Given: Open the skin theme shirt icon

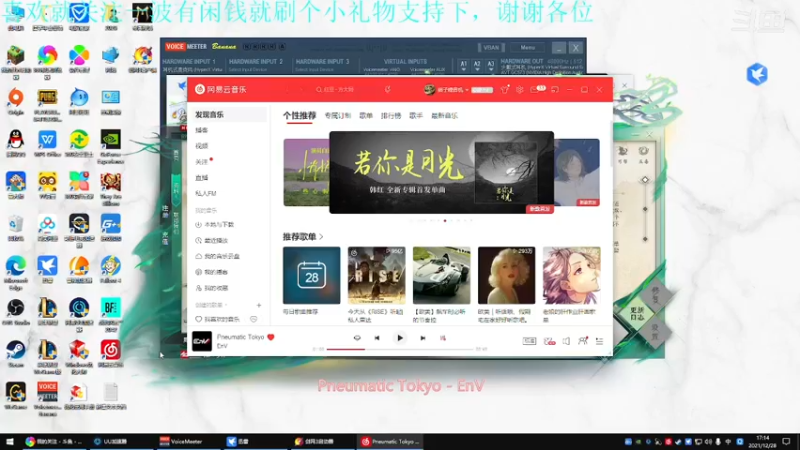Looking at the screenshot, I should [x=505, y=89].
